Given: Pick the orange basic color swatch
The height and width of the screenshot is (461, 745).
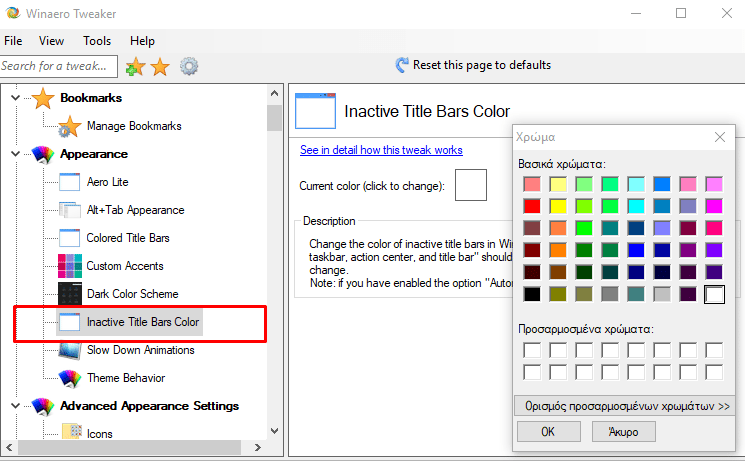Looking at the screenshot, I should [558, 250].
